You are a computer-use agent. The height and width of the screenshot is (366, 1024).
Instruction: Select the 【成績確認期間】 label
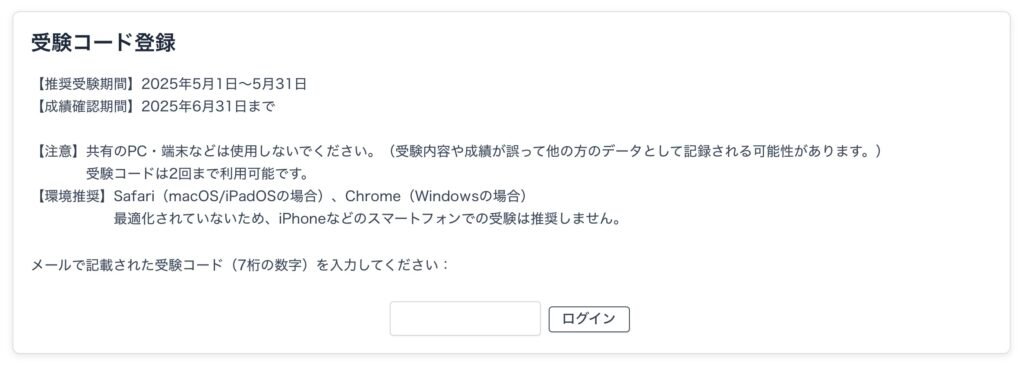click(x=86, y=107)
